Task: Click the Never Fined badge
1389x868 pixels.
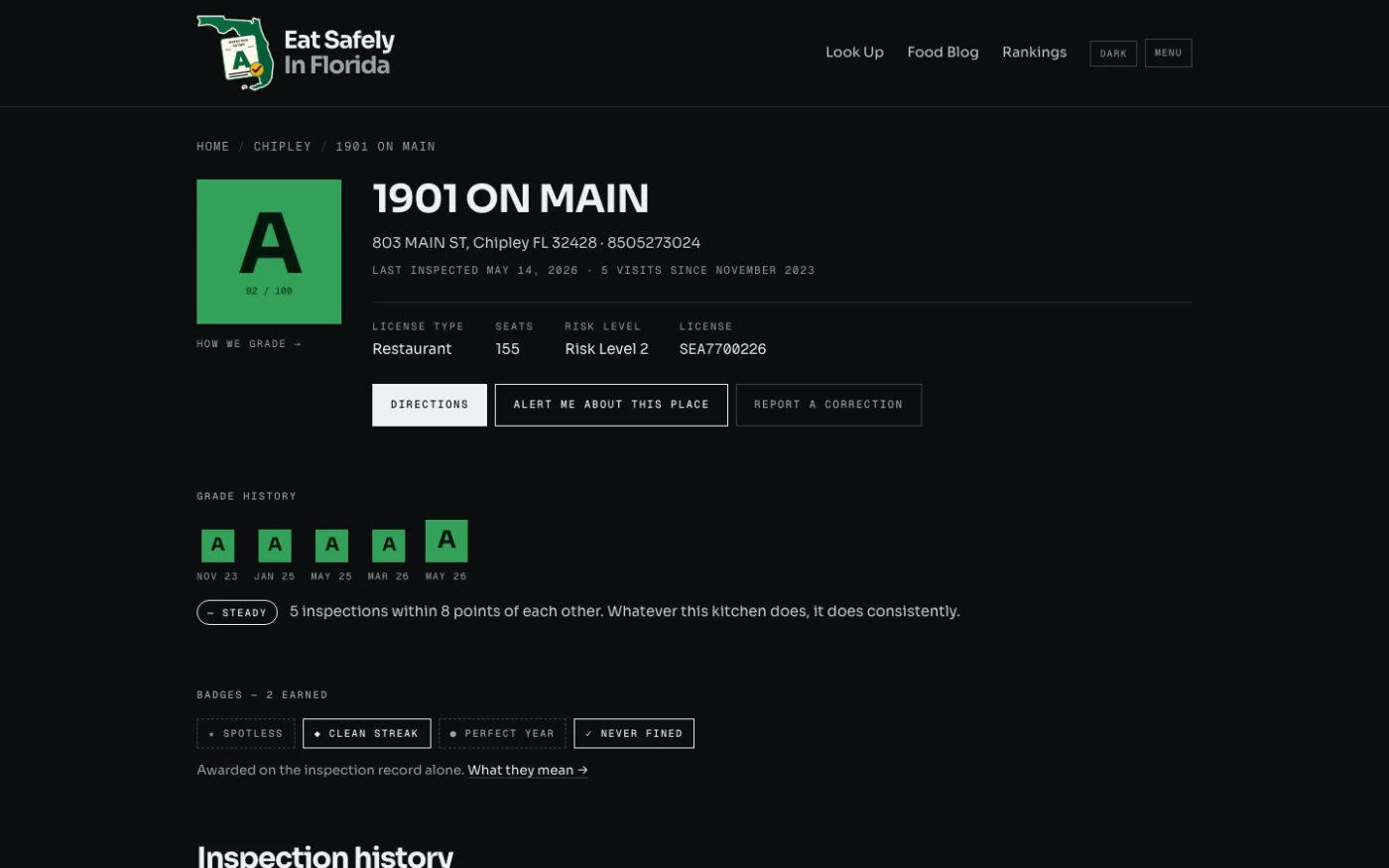Action: (x=634, y=734)
